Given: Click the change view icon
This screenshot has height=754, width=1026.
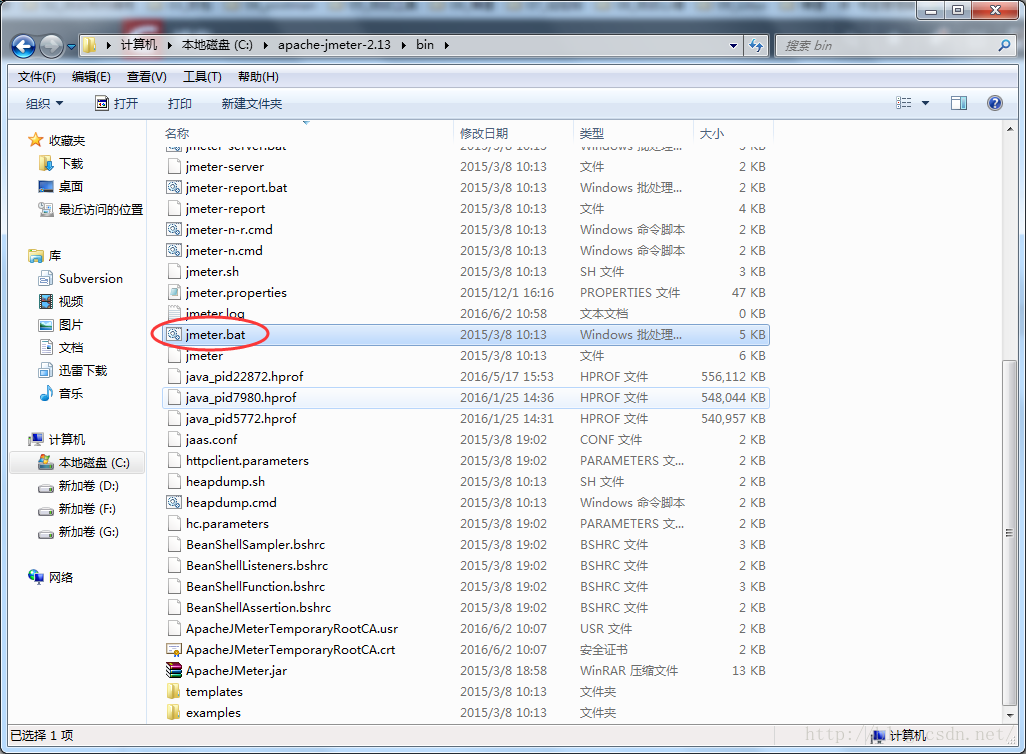Looking at the screenshot, I should (904, 103).
